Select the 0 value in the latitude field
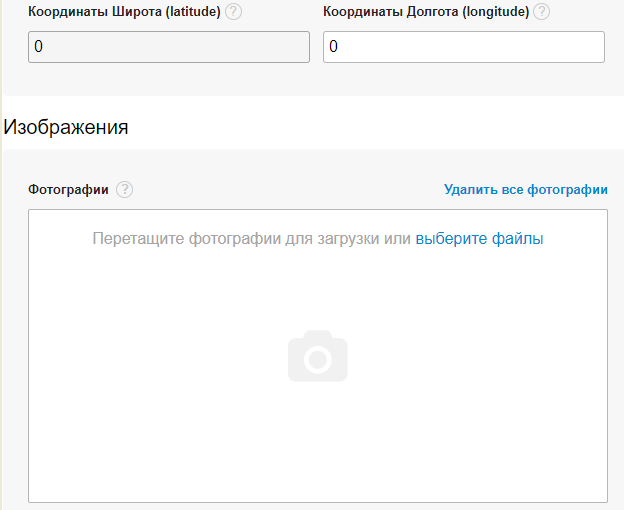Viewport: 624px width, 510px height. click(x=38, y=47)
